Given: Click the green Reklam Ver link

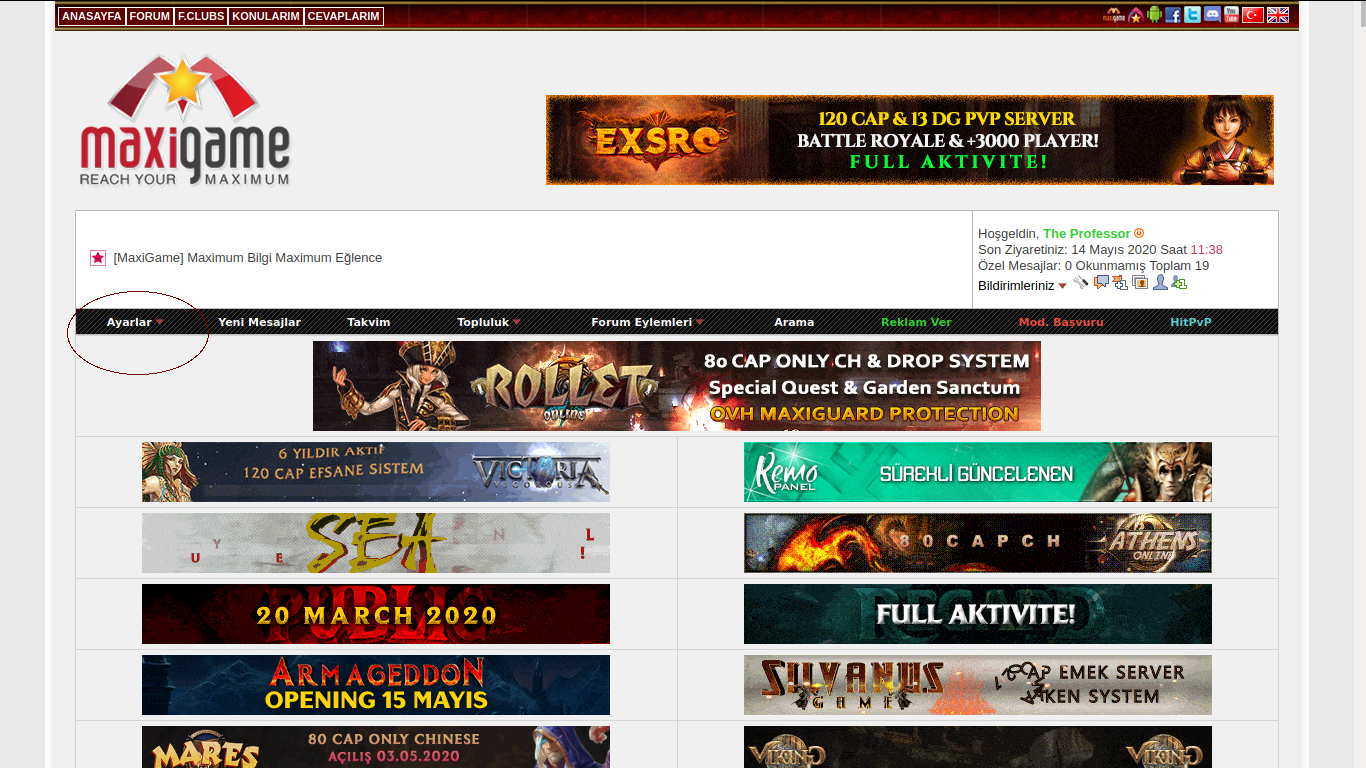Looking at the screenshot, I should 916,322.
